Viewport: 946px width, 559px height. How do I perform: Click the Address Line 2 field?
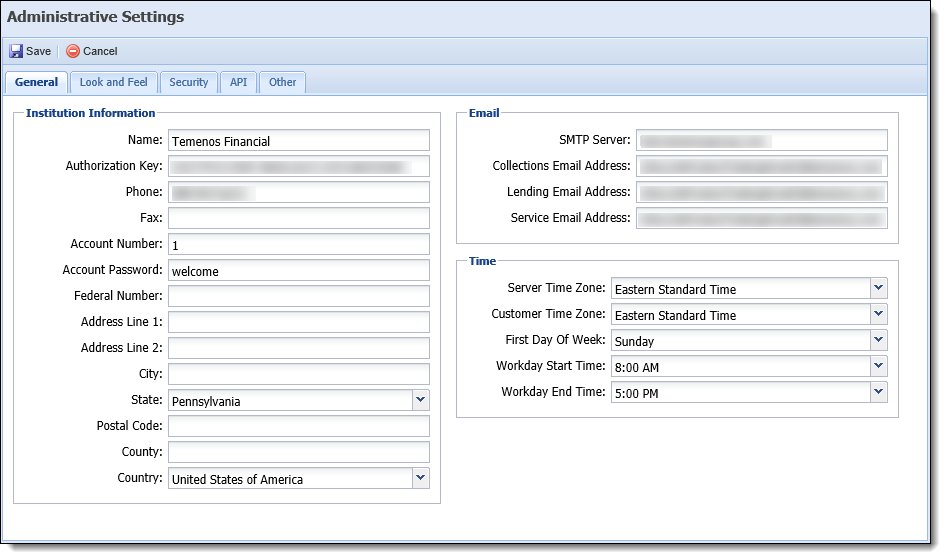(299, 348)
